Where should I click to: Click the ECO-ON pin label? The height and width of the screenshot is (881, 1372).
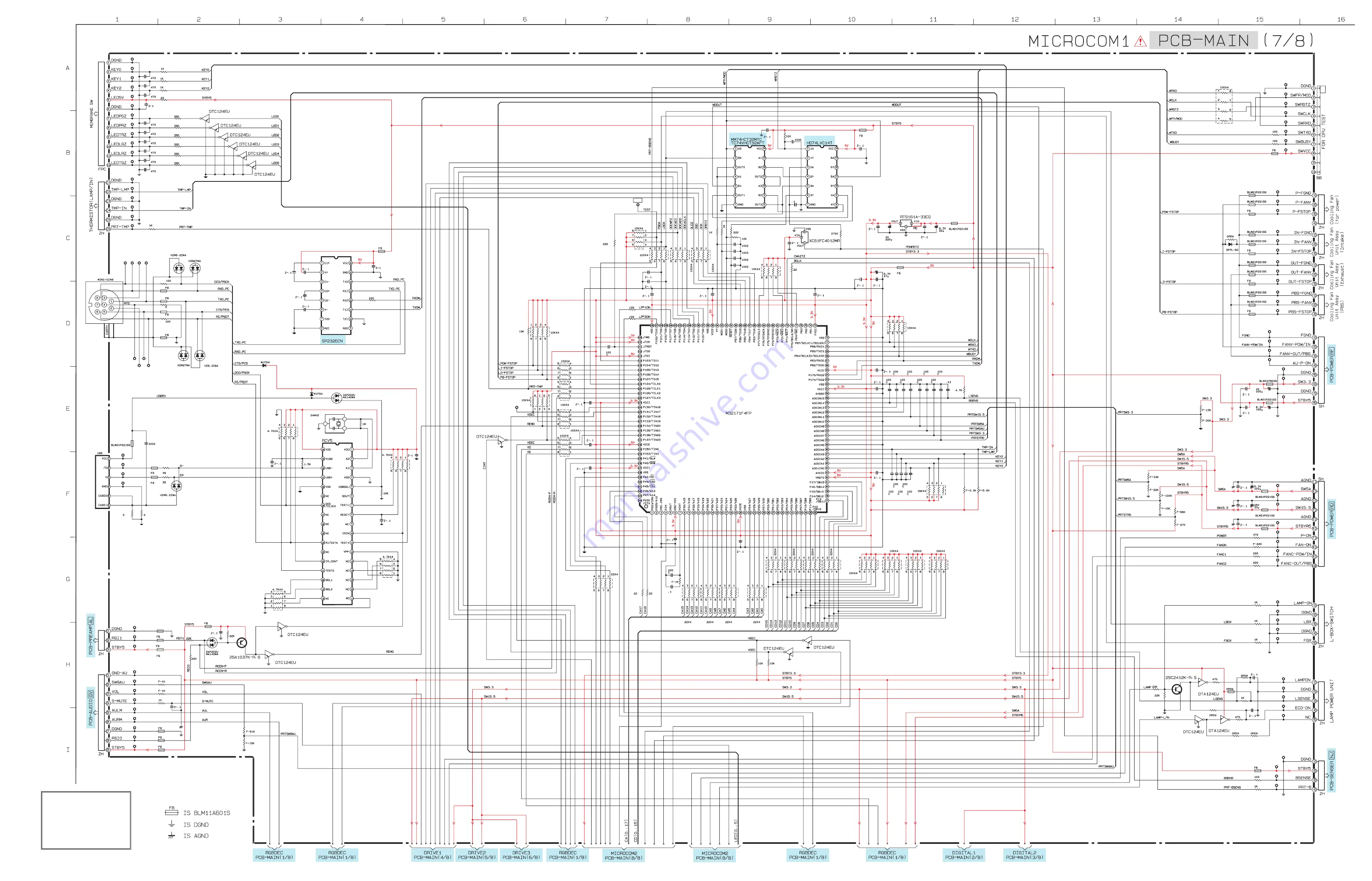[1303, 708]
